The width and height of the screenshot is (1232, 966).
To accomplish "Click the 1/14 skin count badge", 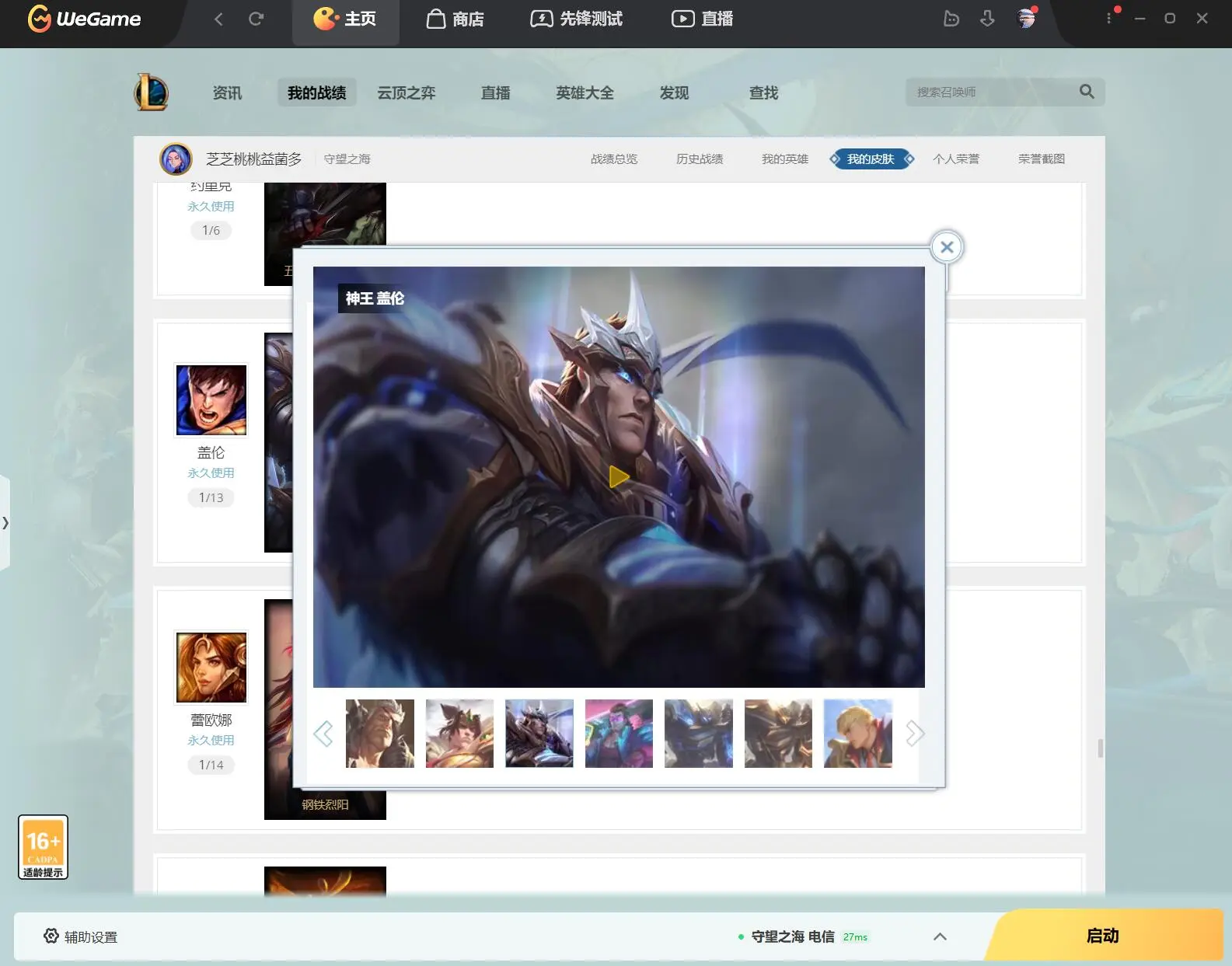I will tap(211, 765).
